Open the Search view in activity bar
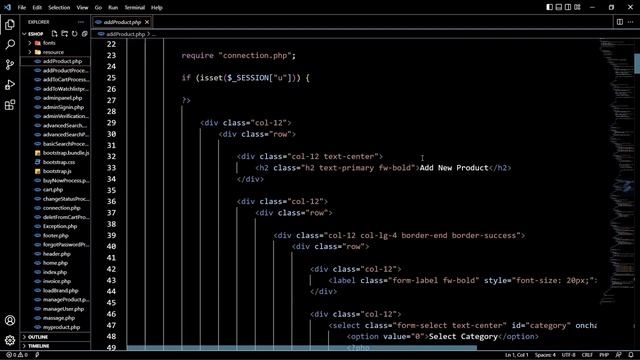This screenshot has width=640, height=360. click(x=10, y=44)
